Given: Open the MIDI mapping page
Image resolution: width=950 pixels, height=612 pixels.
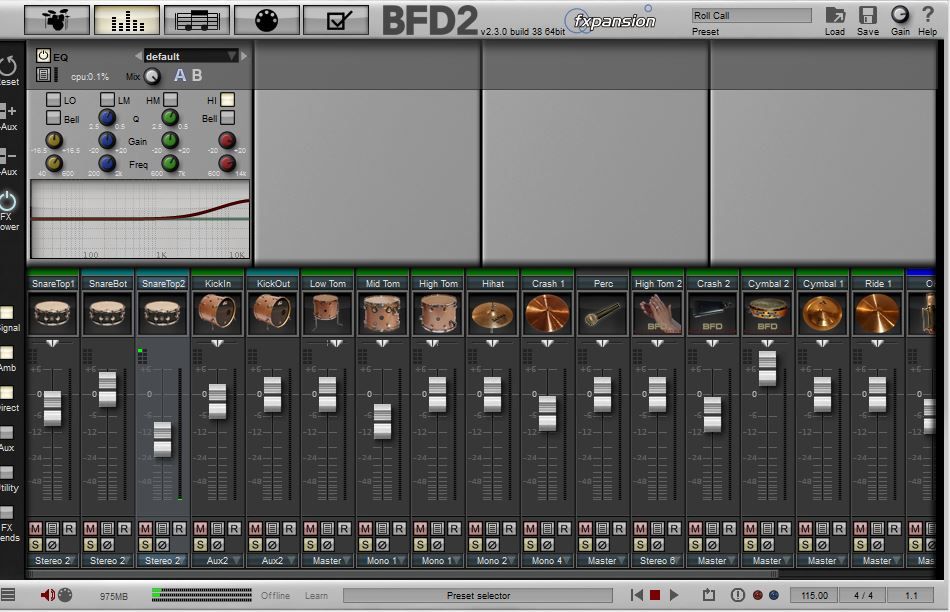Looking at the screenshot, I should (266, 19).
